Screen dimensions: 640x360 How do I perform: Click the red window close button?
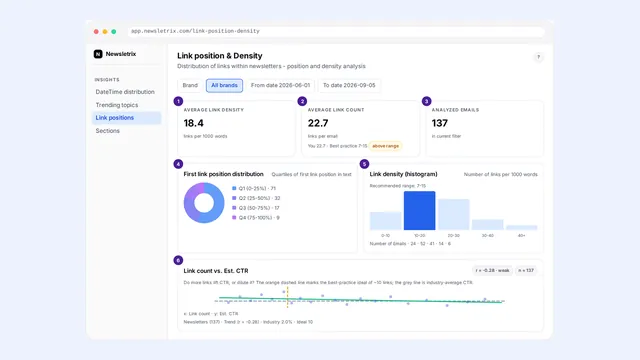point(96,31)
